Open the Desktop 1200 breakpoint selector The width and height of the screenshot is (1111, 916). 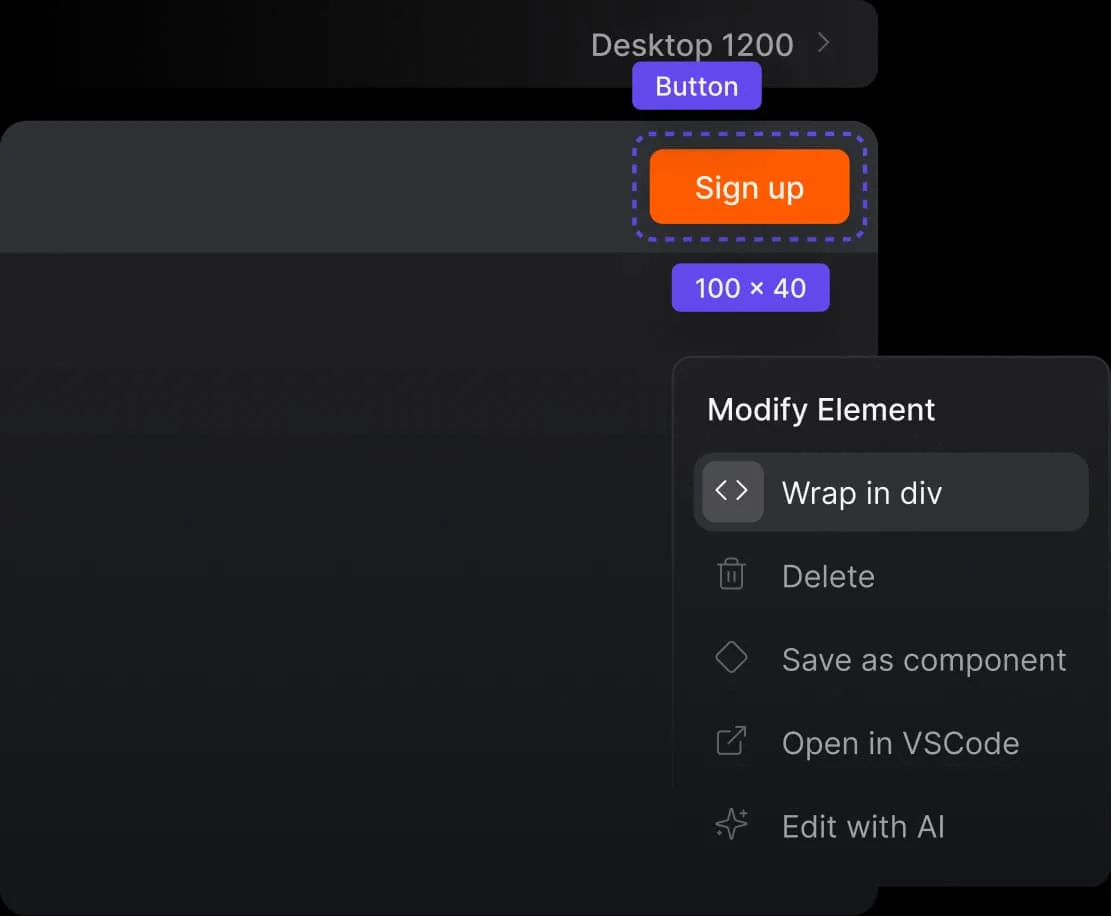pos(692,45)
